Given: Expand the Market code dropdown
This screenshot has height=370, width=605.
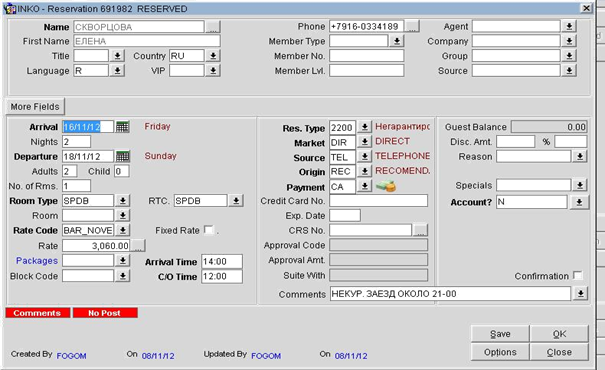Looking at the screenshot, I should pos(364,142).
